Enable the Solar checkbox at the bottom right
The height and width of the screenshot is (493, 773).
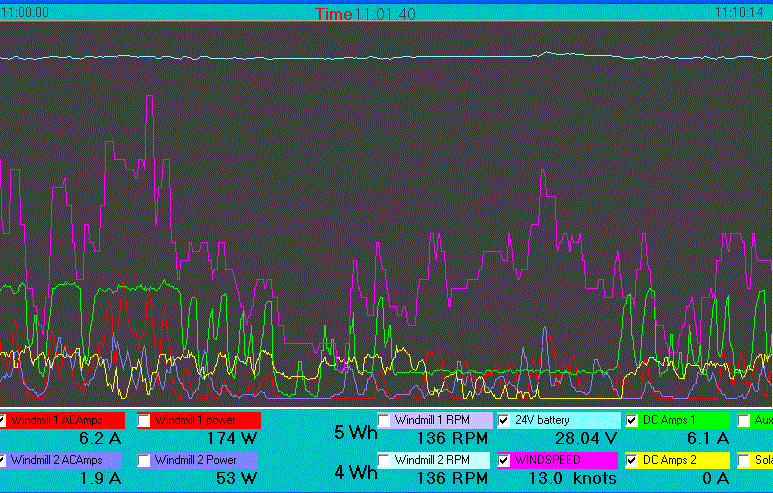745,460
